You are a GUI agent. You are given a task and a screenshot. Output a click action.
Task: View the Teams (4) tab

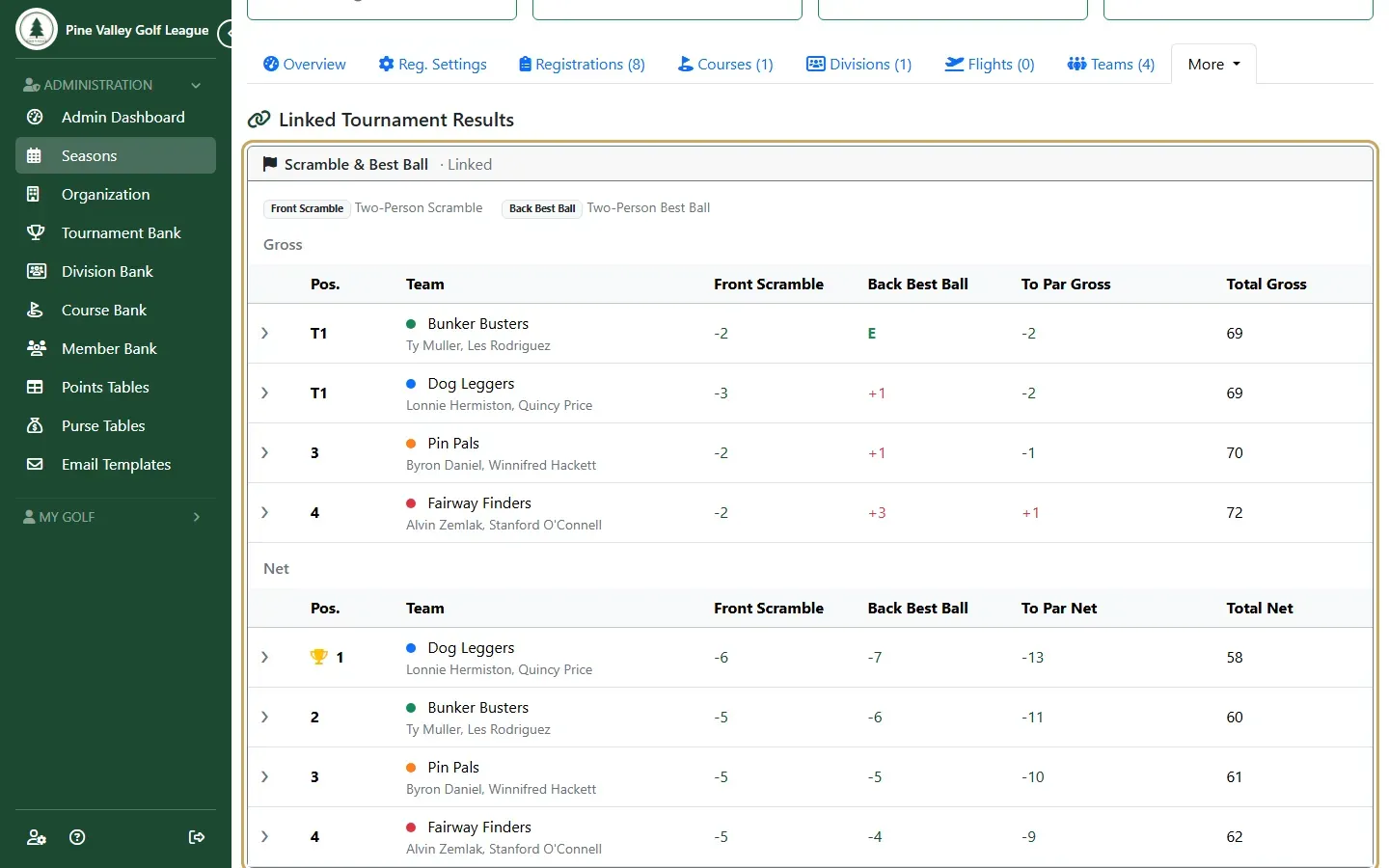(x=1110, y=64)
